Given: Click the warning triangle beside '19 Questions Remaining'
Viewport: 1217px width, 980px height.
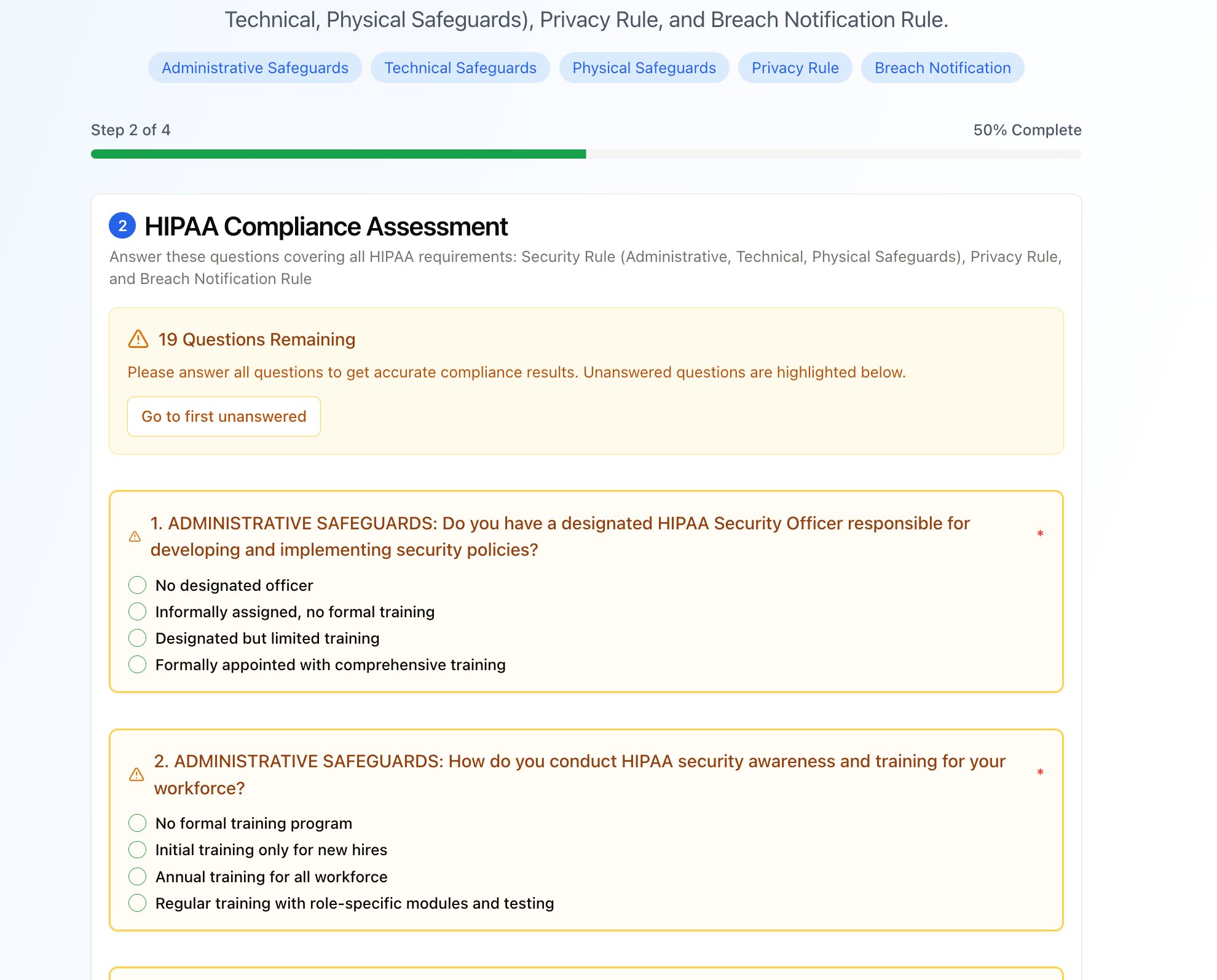Looking at the screenshot, I should click(138, 339).
